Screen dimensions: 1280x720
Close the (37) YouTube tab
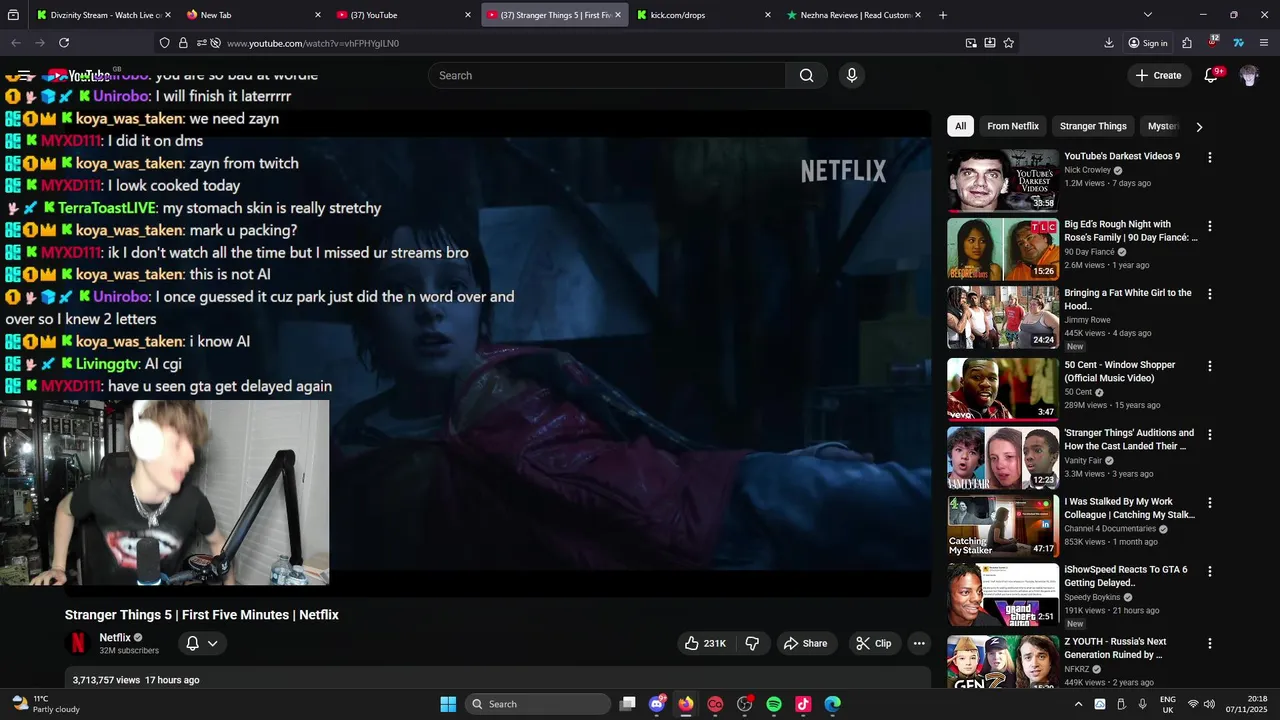pos(467,15)
